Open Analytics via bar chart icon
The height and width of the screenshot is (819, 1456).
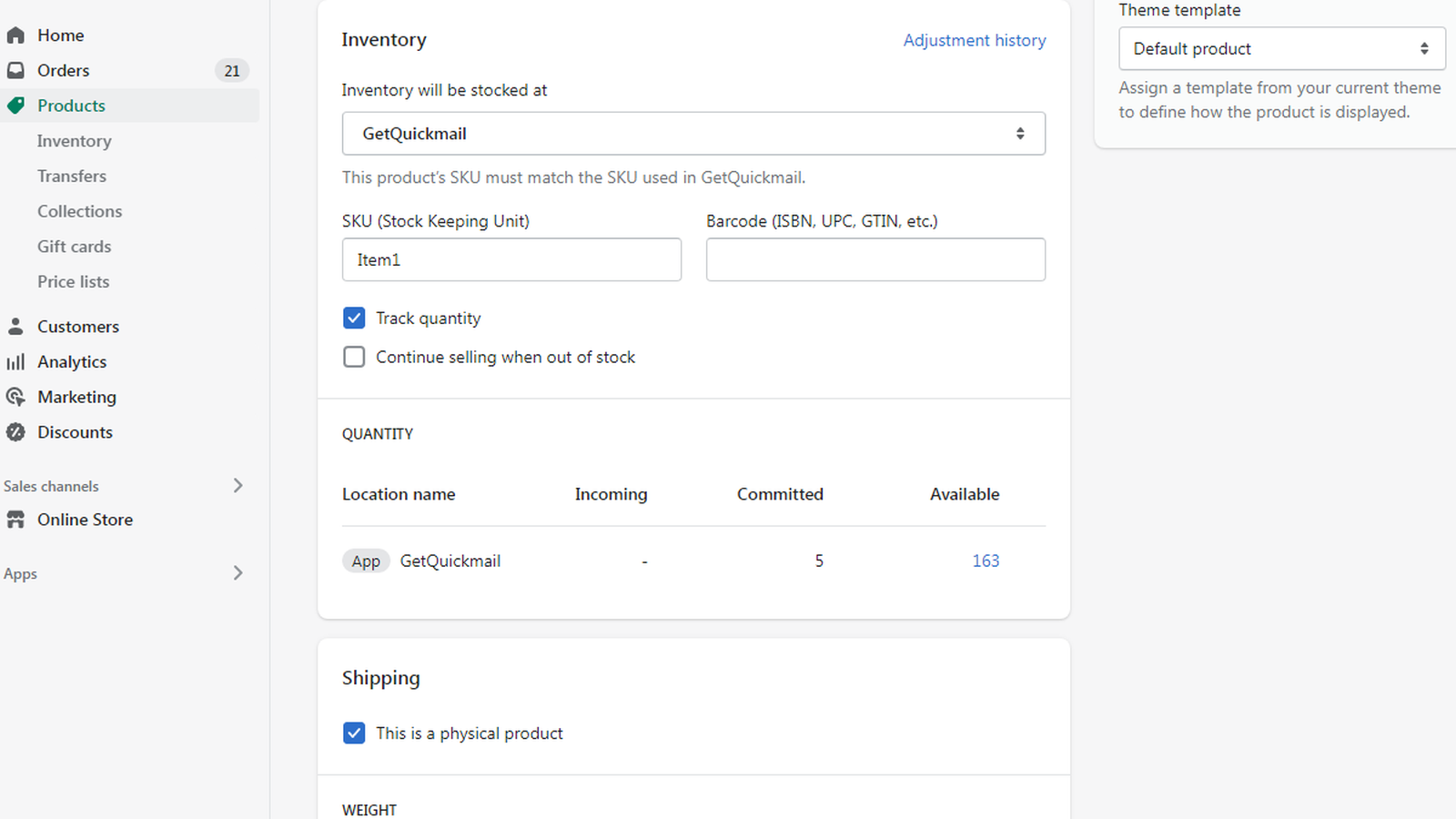pos(15,362)
